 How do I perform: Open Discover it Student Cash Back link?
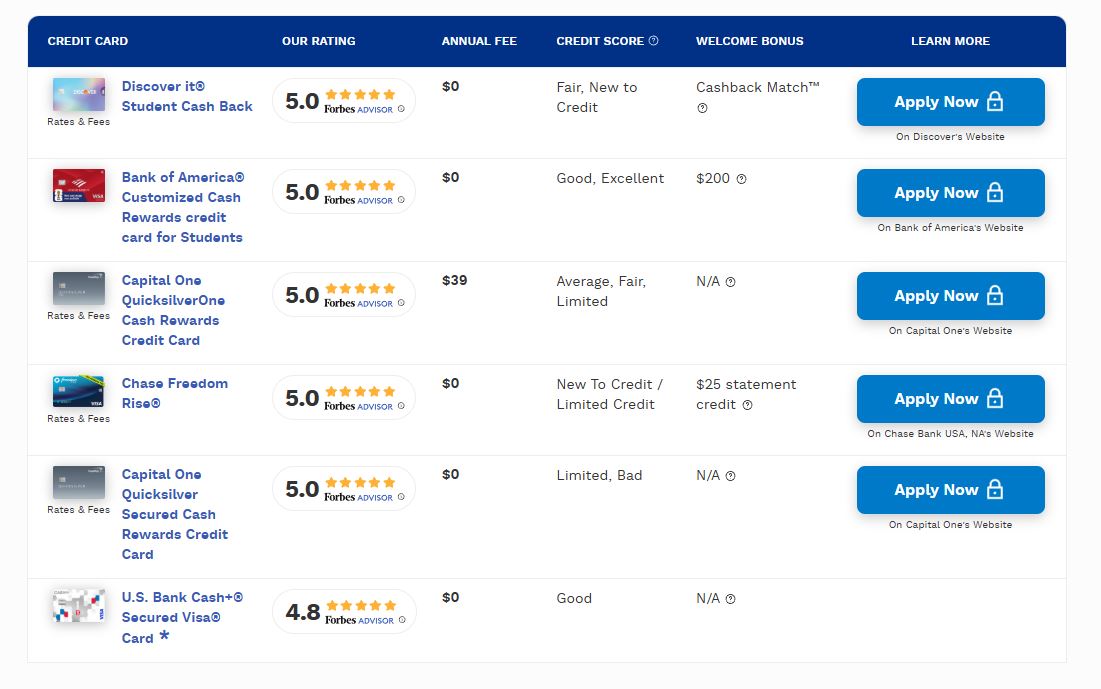pyautogui.click(x=187, y=96)
